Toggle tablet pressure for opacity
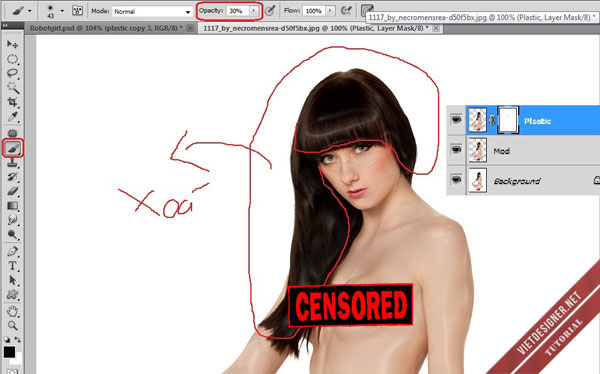600x374 pixels. point(270,11)
